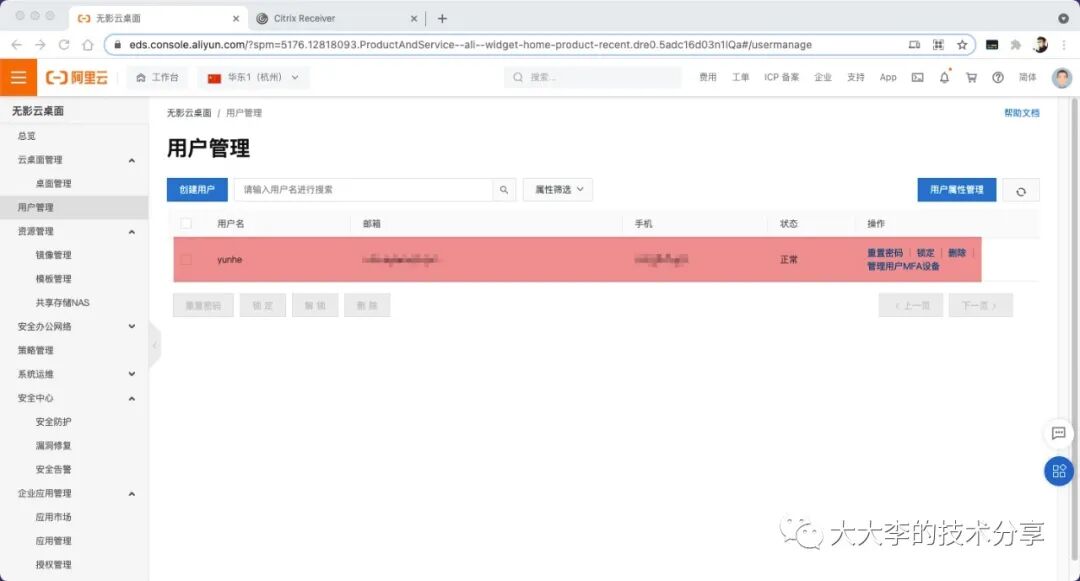Switch language with 简体 in header
Screen dimensions: 1080x581
coord(1027,77)
